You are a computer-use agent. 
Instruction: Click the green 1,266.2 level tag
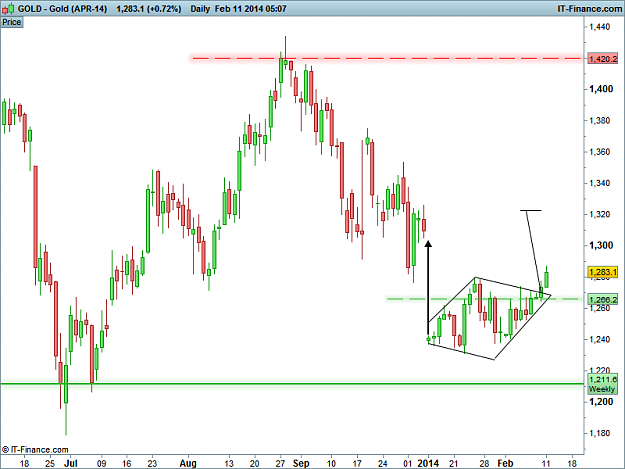[603, 300]
